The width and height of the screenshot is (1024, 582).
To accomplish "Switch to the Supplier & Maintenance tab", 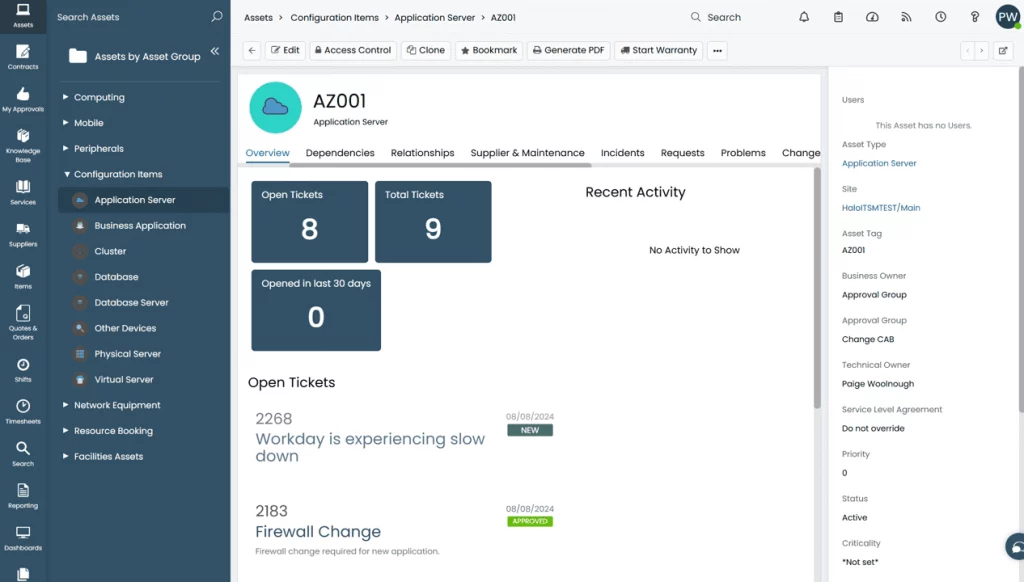I will click(527, 153).
